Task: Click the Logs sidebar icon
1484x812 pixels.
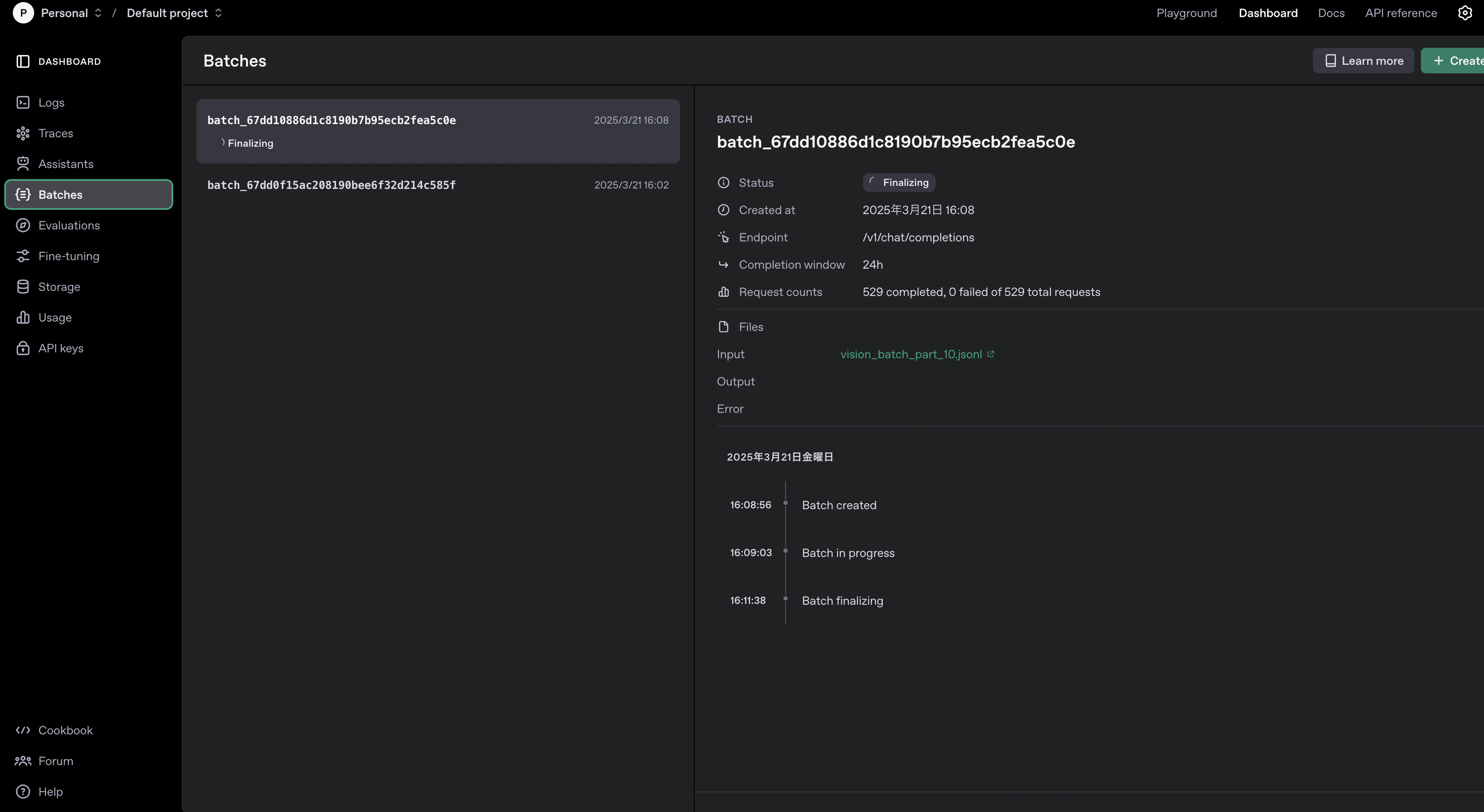Action: pos(23,102)
